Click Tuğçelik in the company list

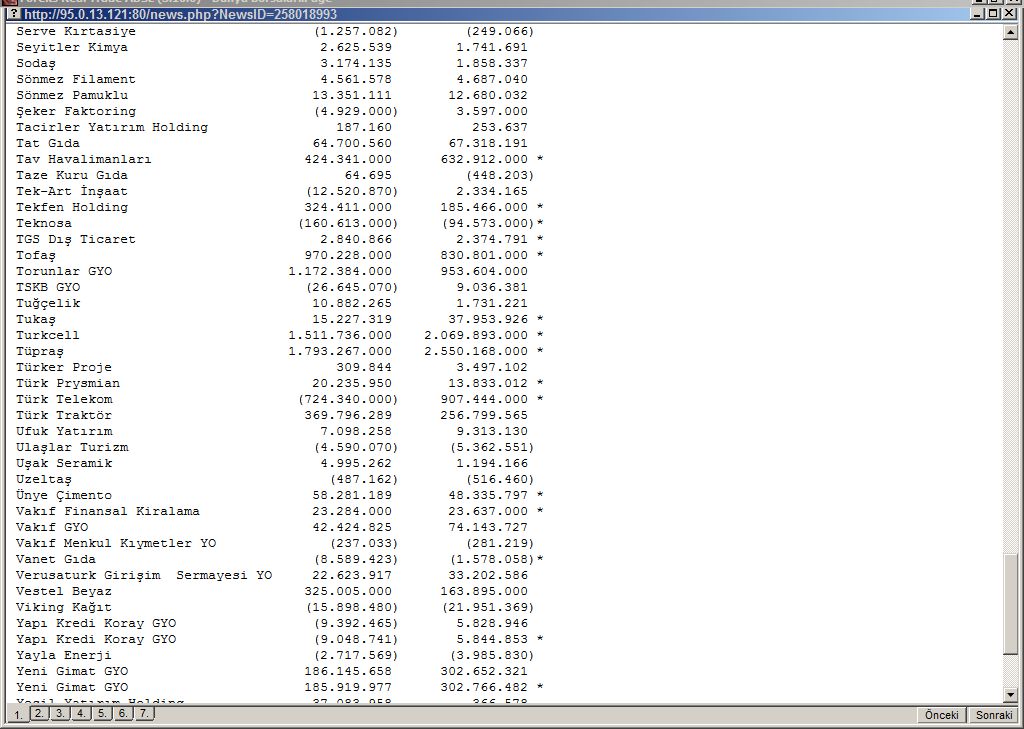(x=48, y=303)
